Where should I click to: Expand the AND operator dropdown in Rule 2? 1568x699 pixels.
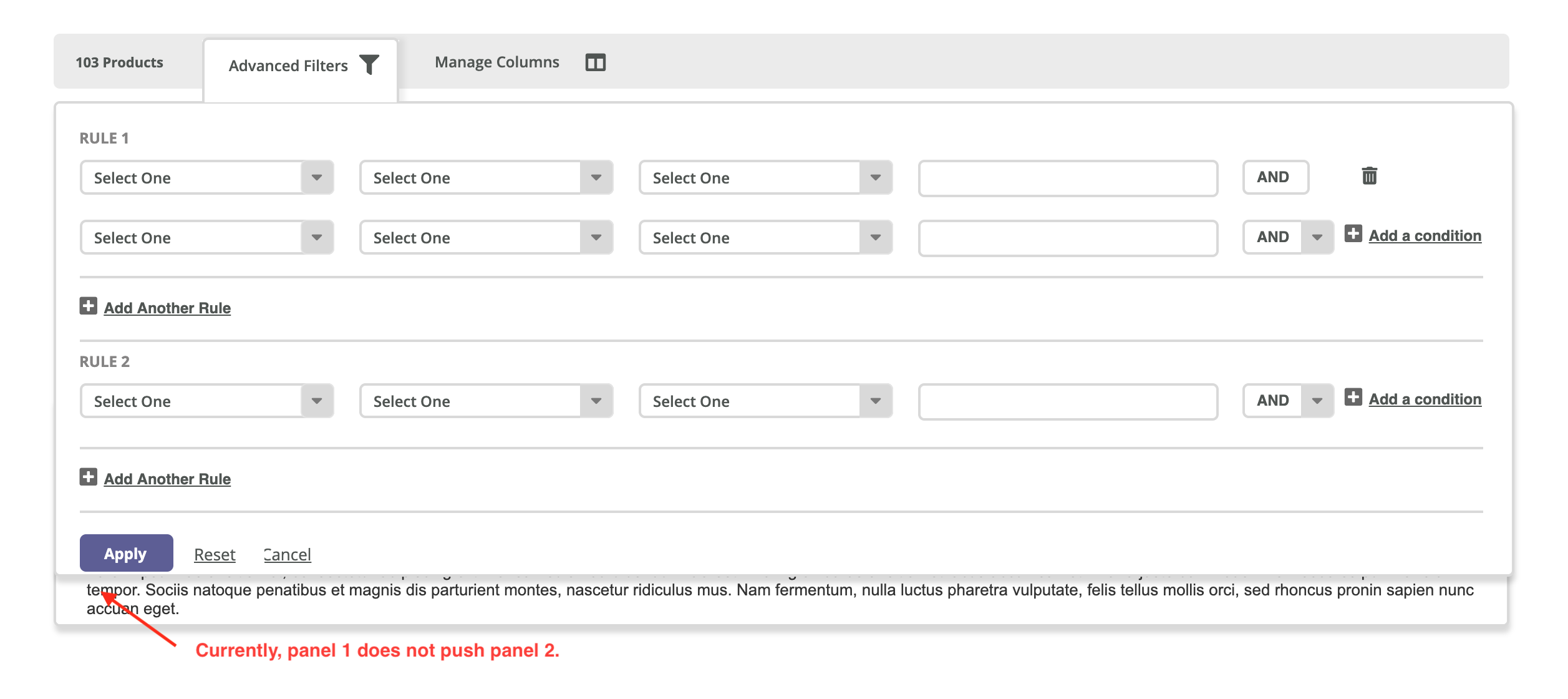point(1317,401)
